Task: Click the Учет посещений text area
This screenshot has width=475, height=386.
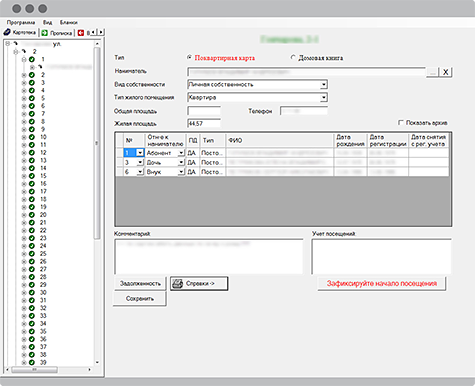Action: click(382, 256)
